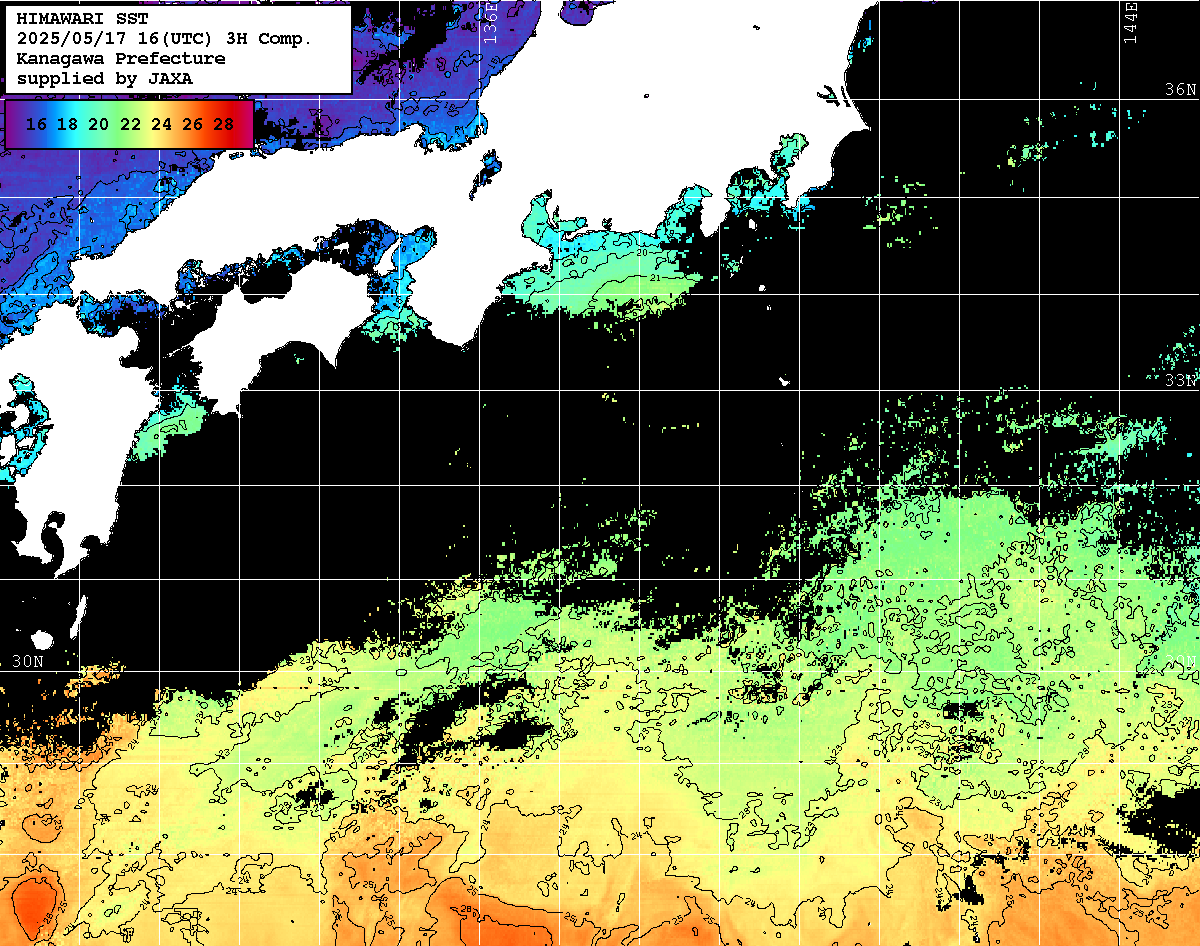Screen dimensions: 1200x946
Task: Select the "2025/05/17 16(UTC) 3H Comp." timestamp line
Action: (164, 39)
